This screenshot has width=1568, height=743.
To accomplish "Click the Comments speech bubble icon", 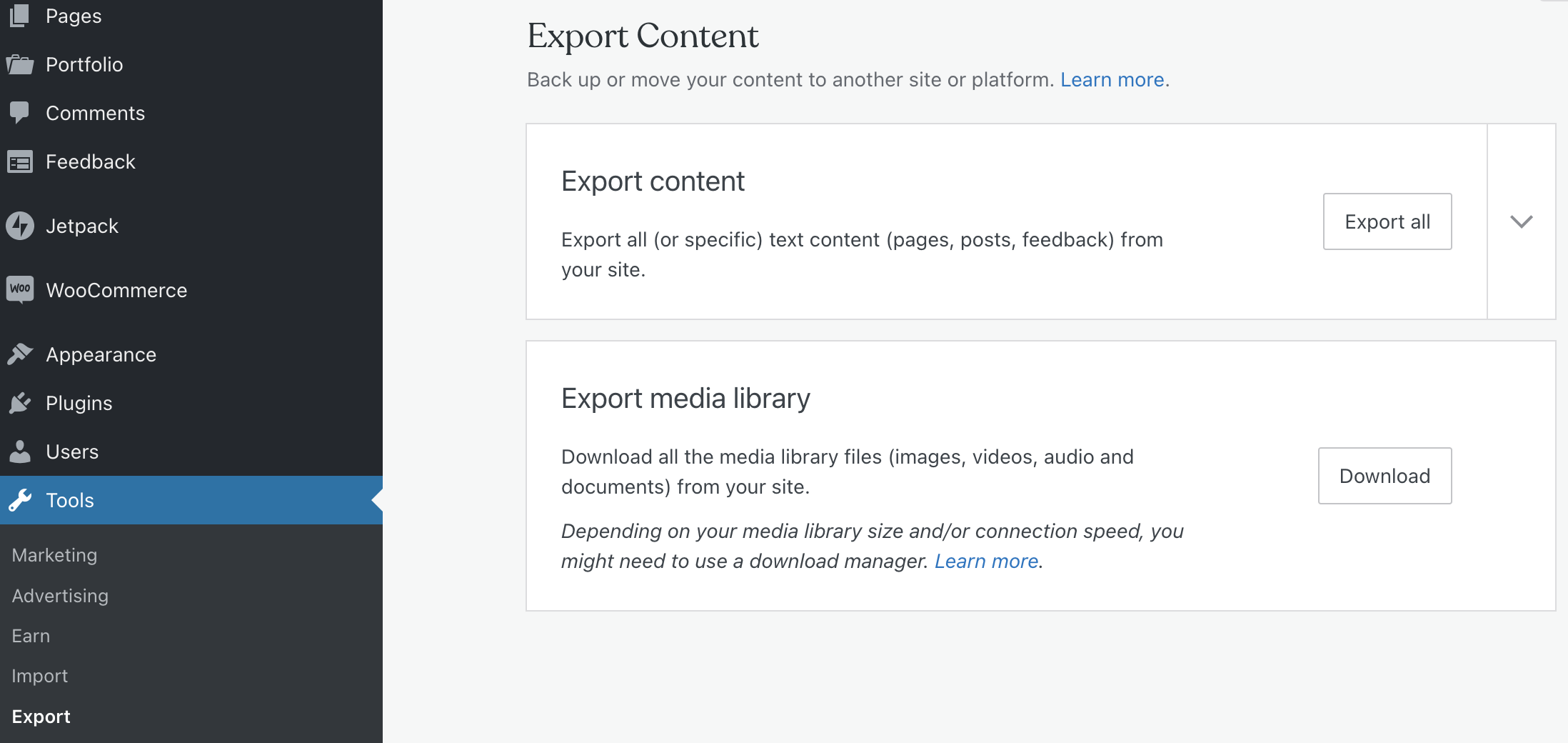I will 19,113.
